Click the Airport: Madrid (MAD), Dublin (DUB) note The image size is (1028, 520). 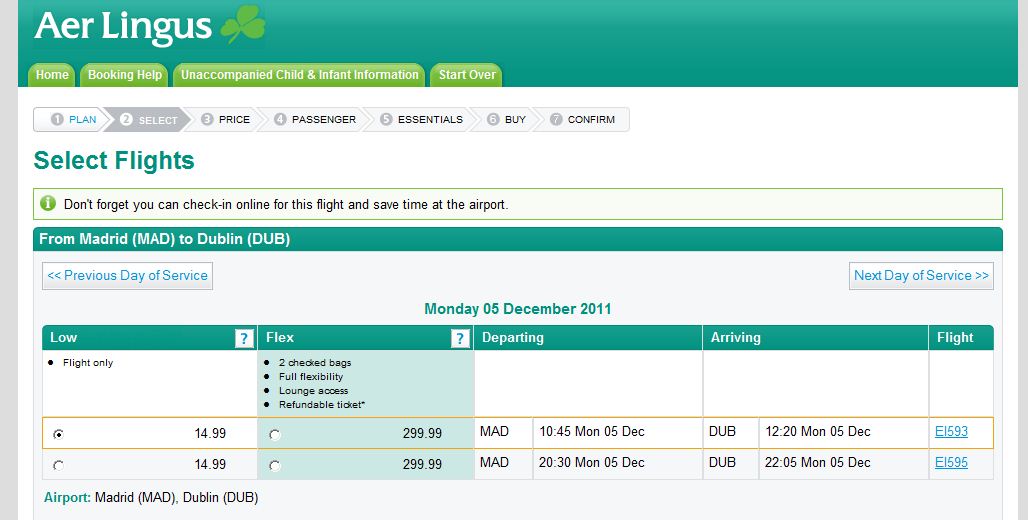[151, 498]
